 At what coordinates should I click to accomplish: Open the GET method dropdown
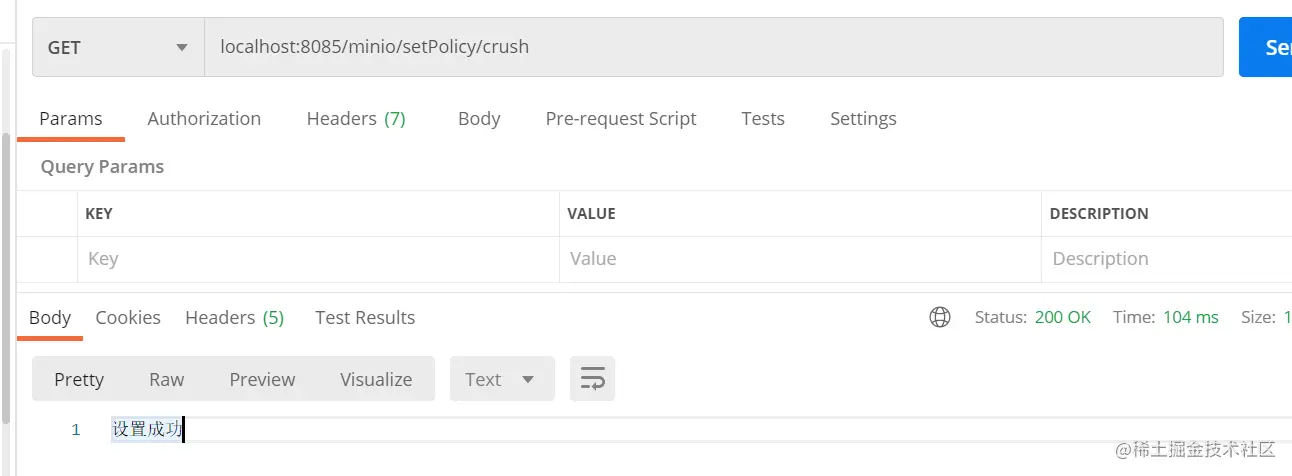point(118,47)
